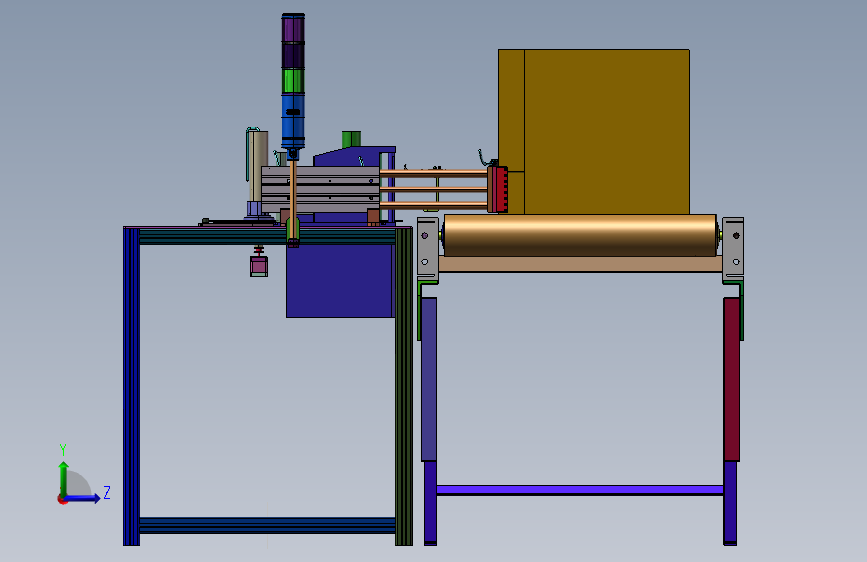Select the dark green frame leg near roller stand
Screen dimensions: 867x562
(404, 386)
